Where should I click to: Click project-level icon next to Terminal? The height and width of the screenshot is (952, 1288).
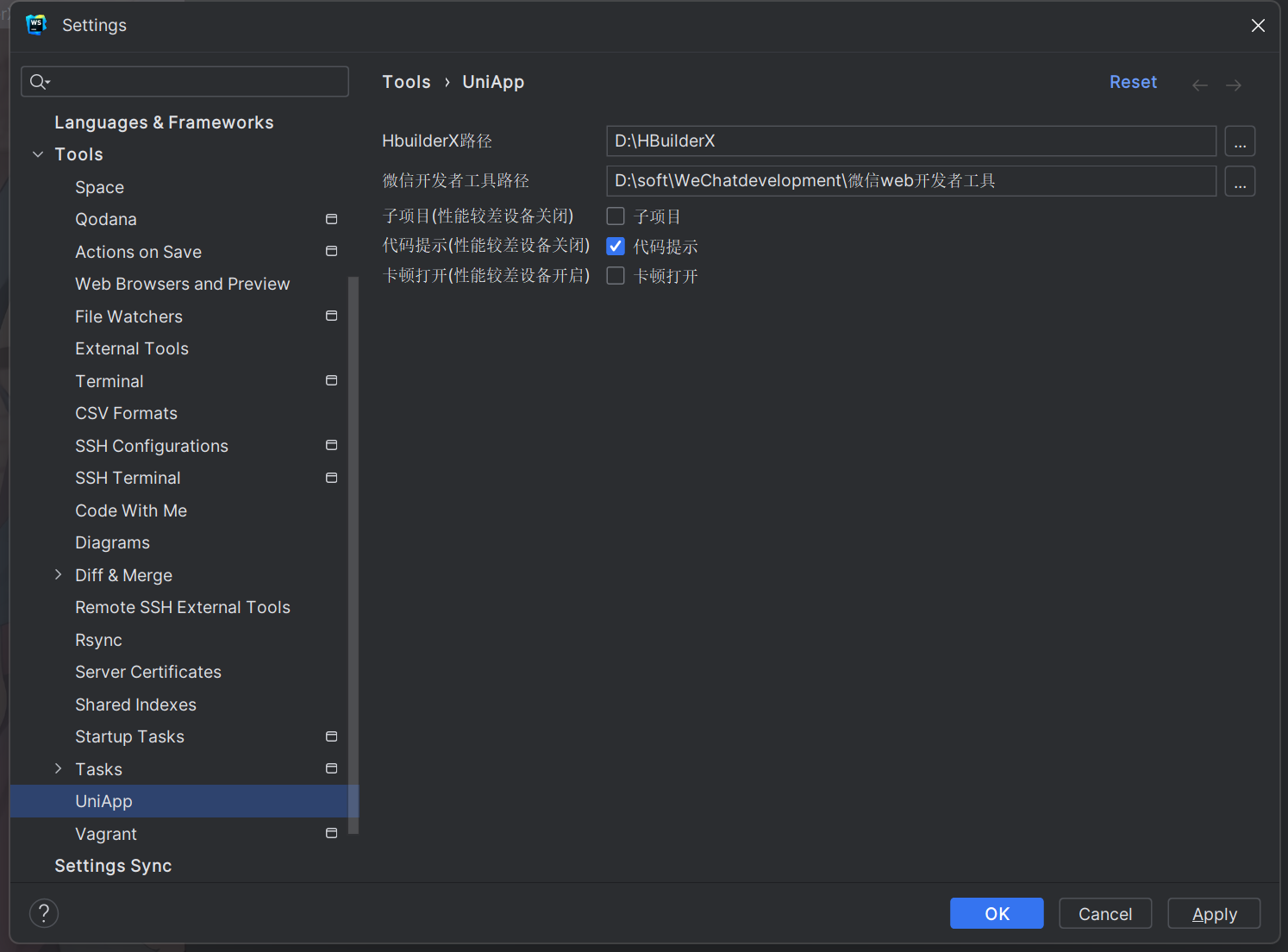tap(331, 380)
